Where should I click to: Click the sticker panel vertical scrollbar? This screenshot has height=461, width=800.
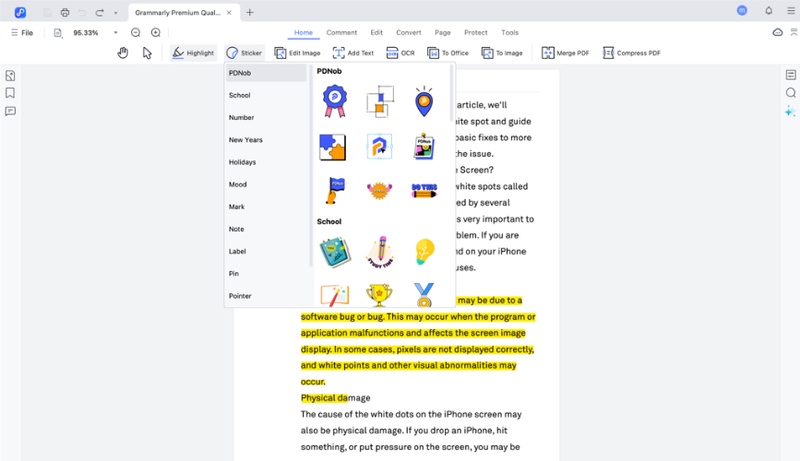click(451, 94)
